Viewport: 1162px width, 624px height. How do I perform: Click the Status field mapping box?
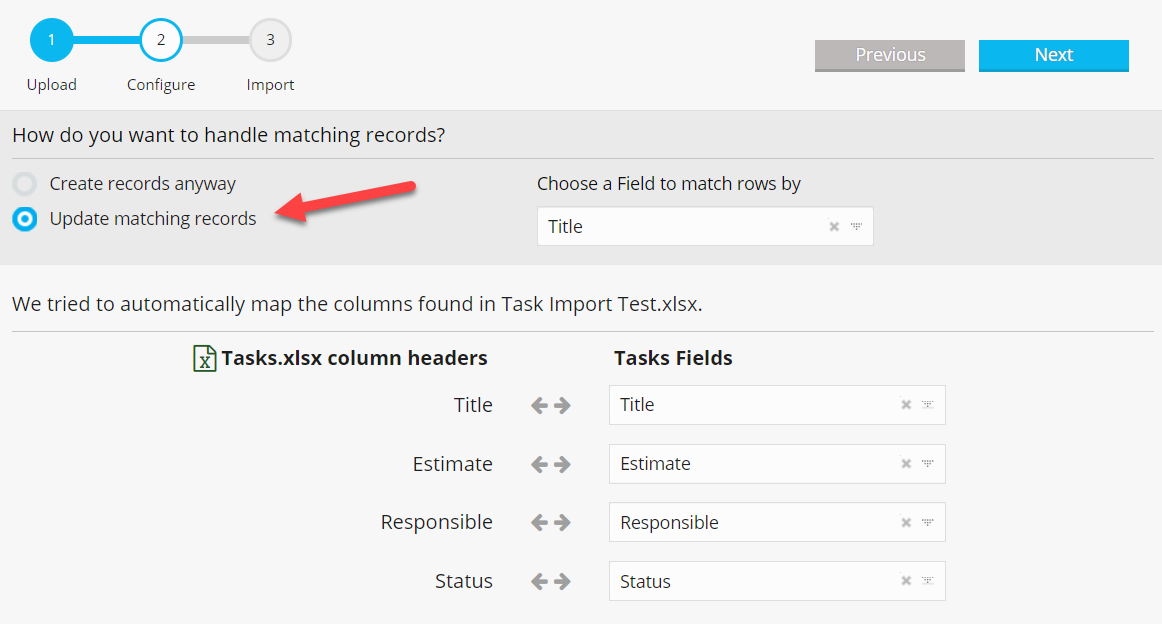pos(750,581)
